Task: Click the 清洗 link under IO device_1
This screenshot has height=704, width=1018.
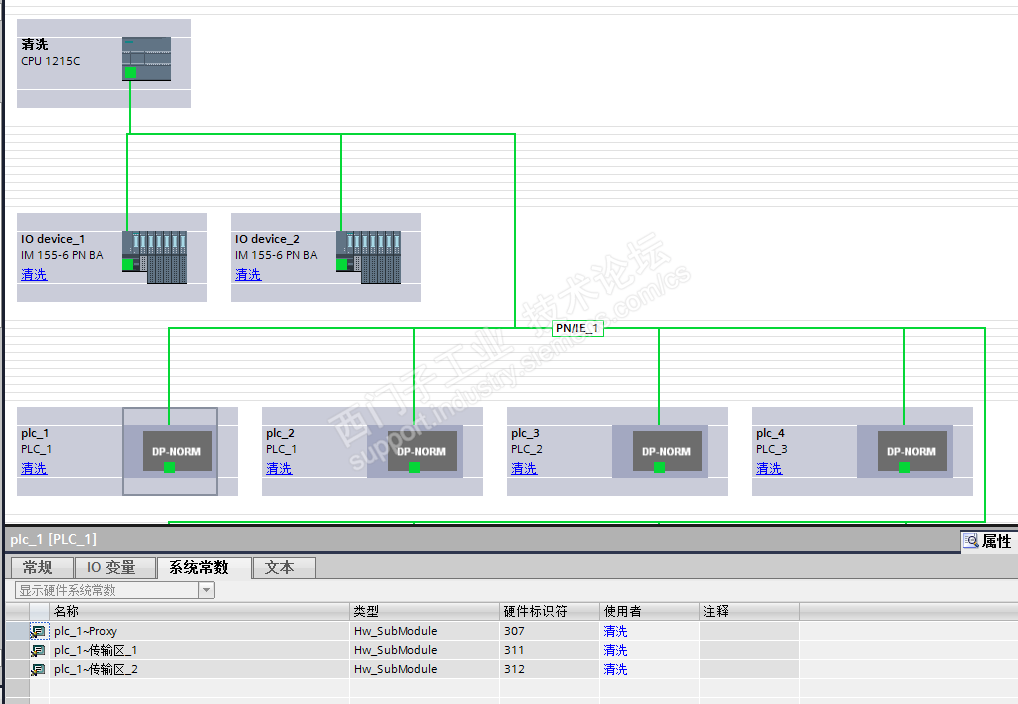Action: pyautogui.click(x=34, y=275)
